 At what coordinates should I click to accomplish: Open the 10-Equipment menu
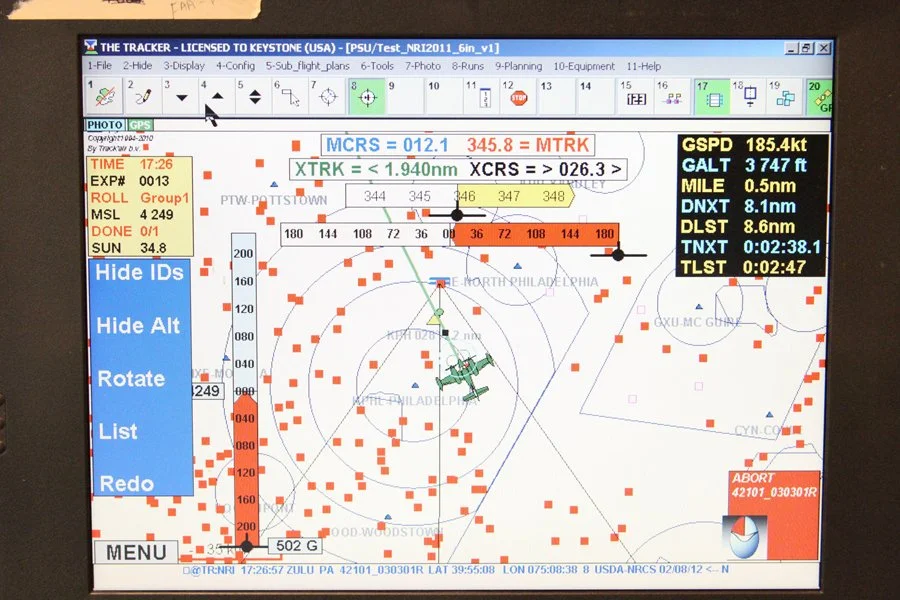click(584, 66)
